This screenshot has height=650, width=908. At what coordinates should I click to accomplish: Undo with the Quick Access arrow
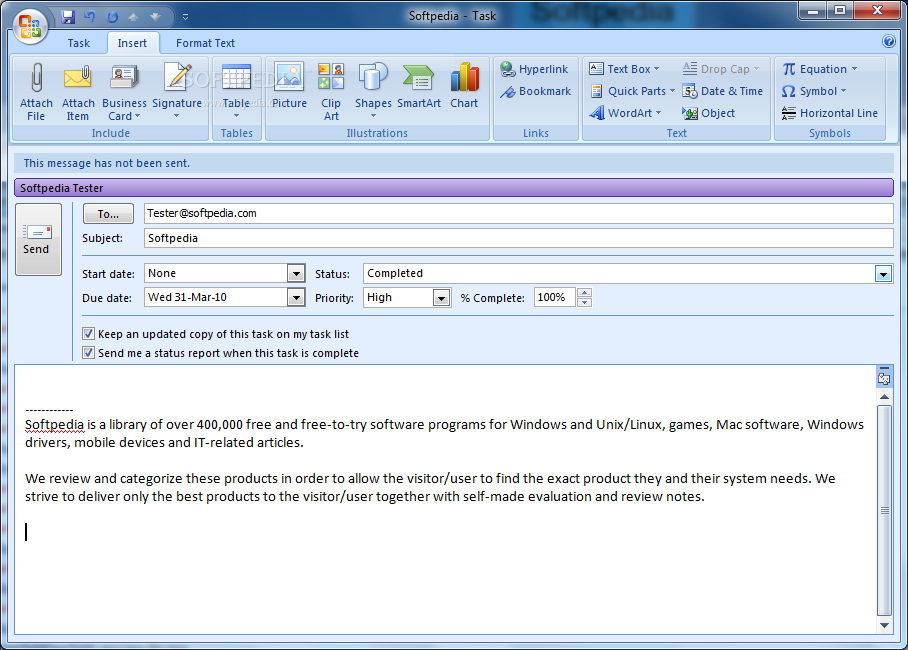pos(89,17)
